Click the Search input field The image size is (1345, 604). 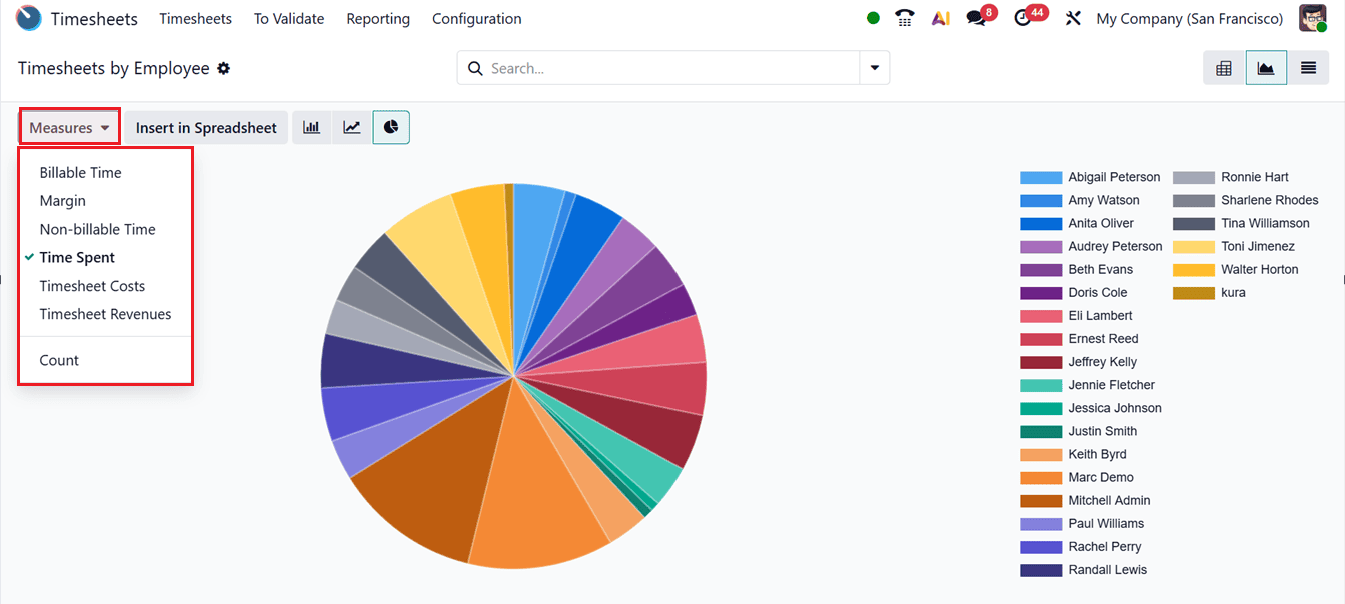pos(670,68)
